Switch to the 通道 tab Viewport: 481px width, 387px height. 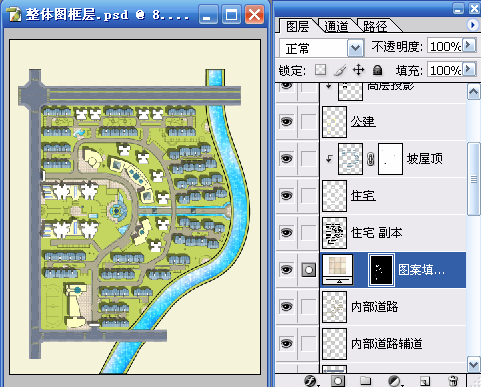point(336,26)
